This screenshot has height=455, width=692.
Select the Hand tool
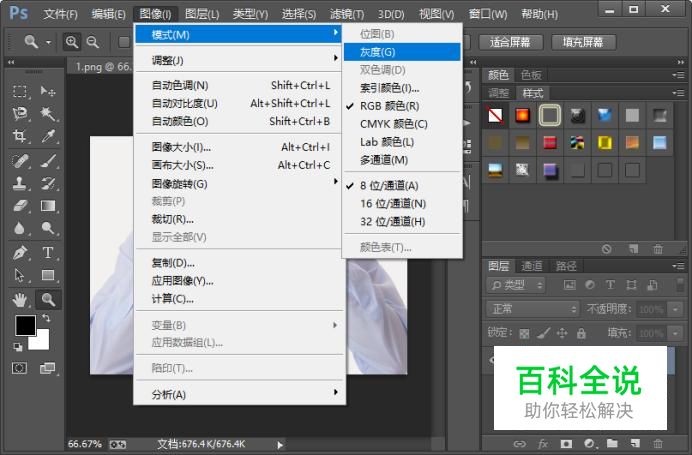(19, 300)
